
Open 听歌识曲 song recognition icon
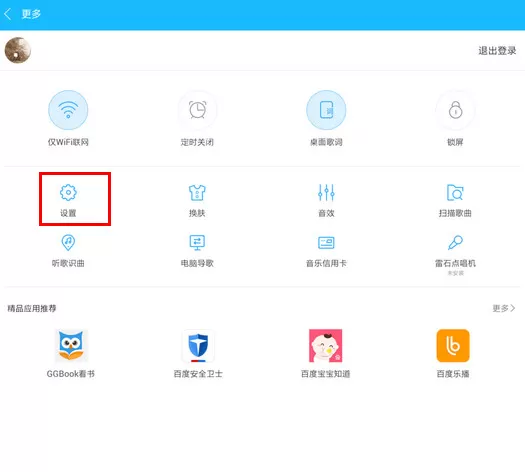point(68,242)
